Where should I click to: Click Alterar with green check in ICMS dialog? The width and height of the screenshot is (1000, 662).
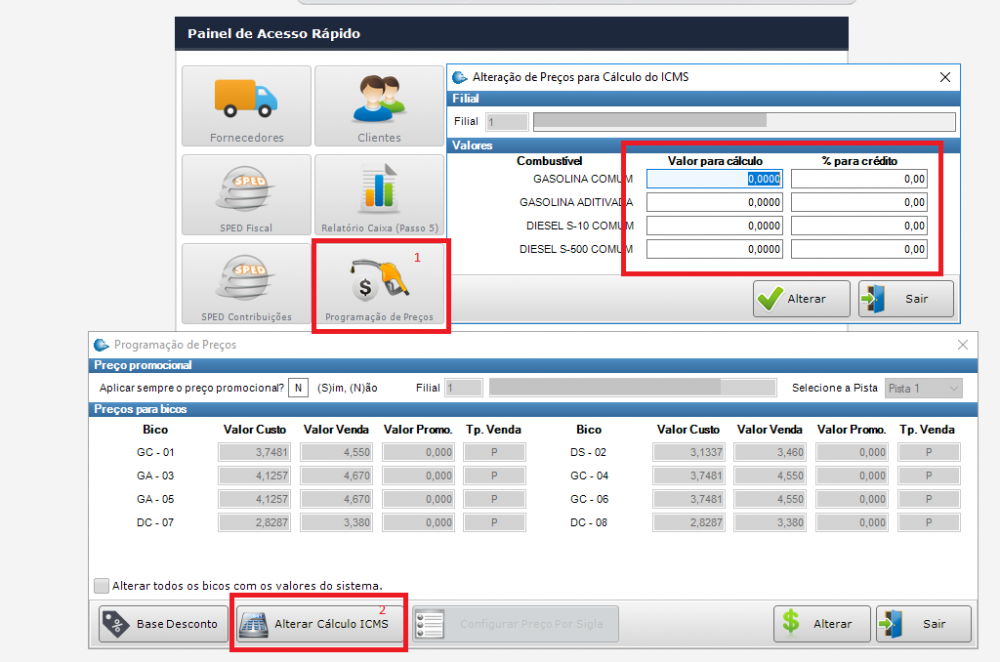click(x=801, y=298)
